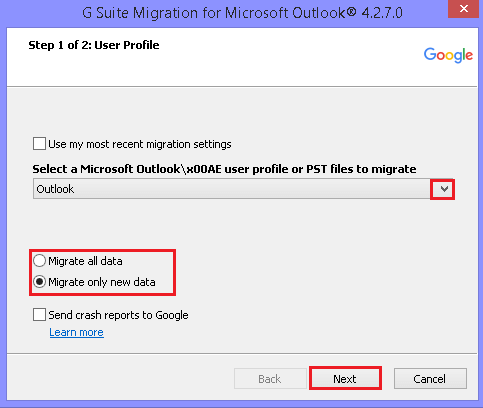Click the Google logo
Viewport: 483px width, 408px height.
pyautogui.click(x=448, y=55)
